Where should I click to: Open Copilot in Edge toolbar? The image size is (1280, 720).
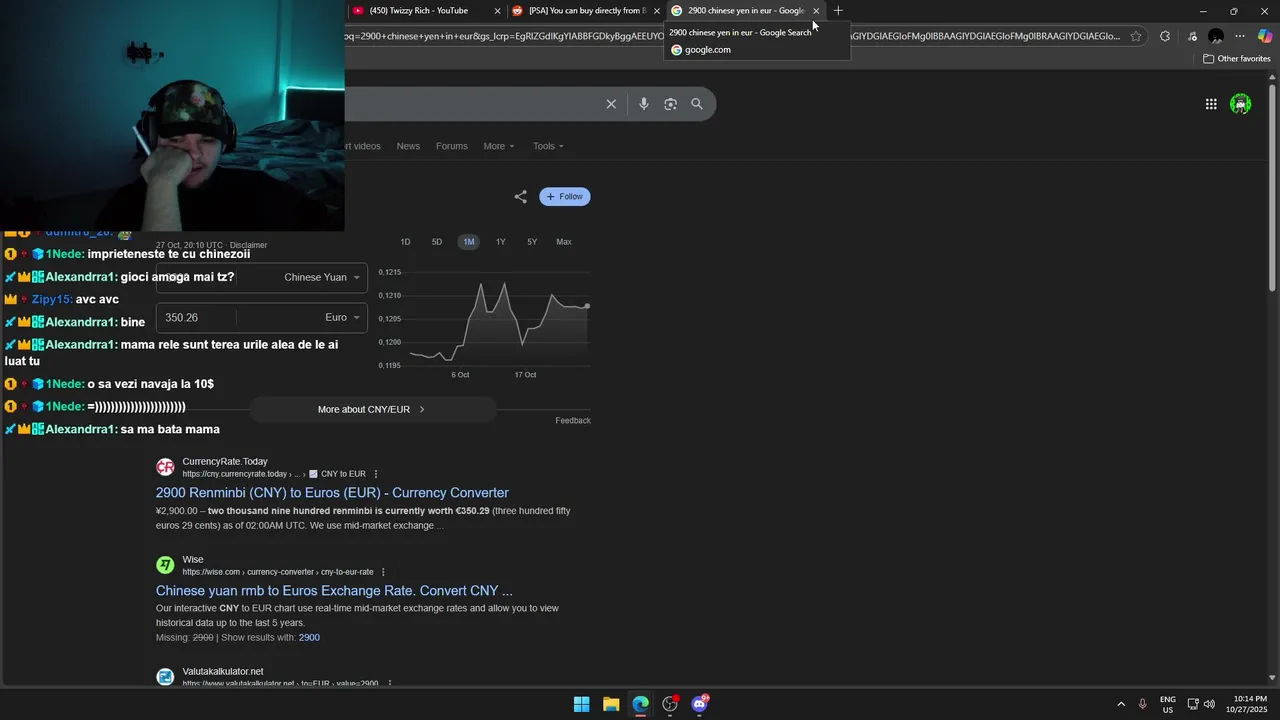(1265, 36)
